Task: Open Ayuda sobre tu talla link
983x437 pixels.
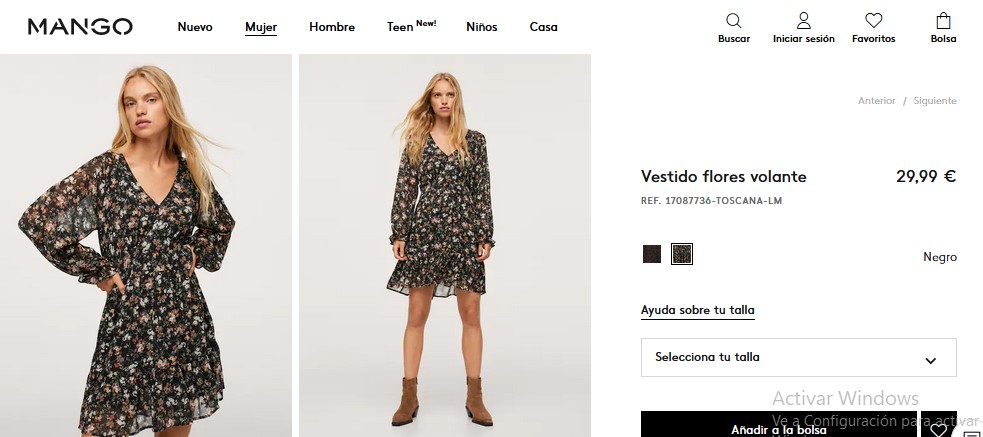Action: [x=697, y=310]
